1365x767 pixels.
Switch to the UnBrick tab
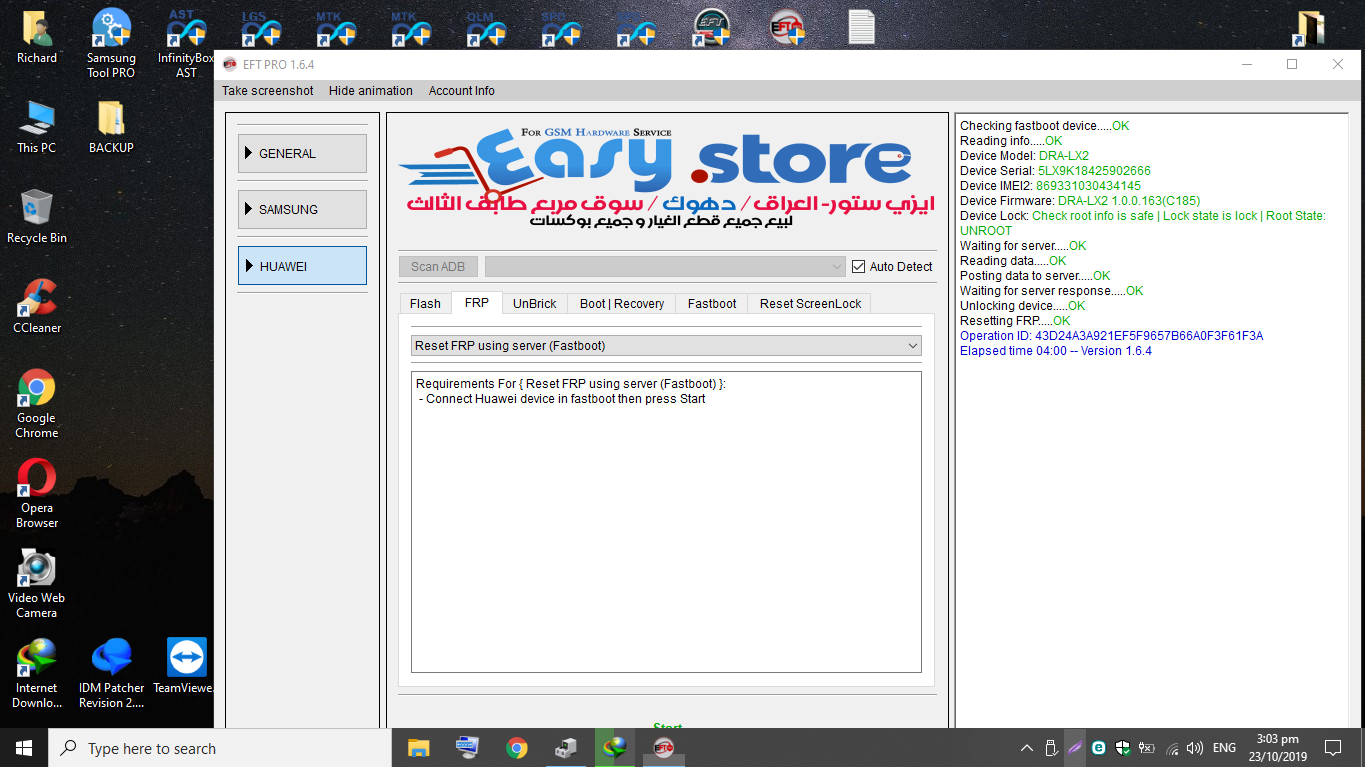535,304
